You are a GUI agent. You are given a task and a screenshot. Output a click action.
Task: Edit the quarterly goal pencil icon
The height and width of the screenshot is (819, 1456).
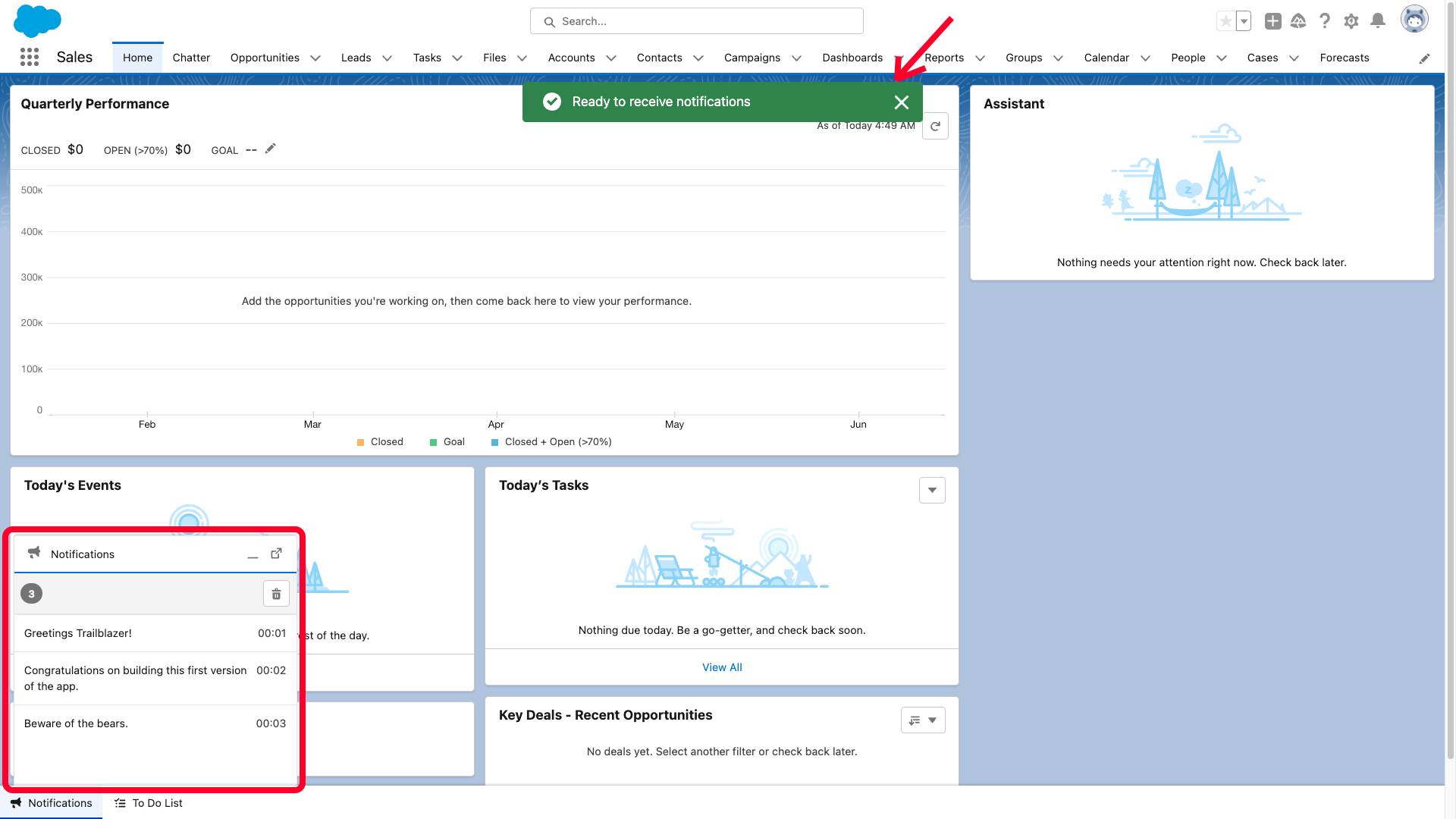[x=270, y=149]
